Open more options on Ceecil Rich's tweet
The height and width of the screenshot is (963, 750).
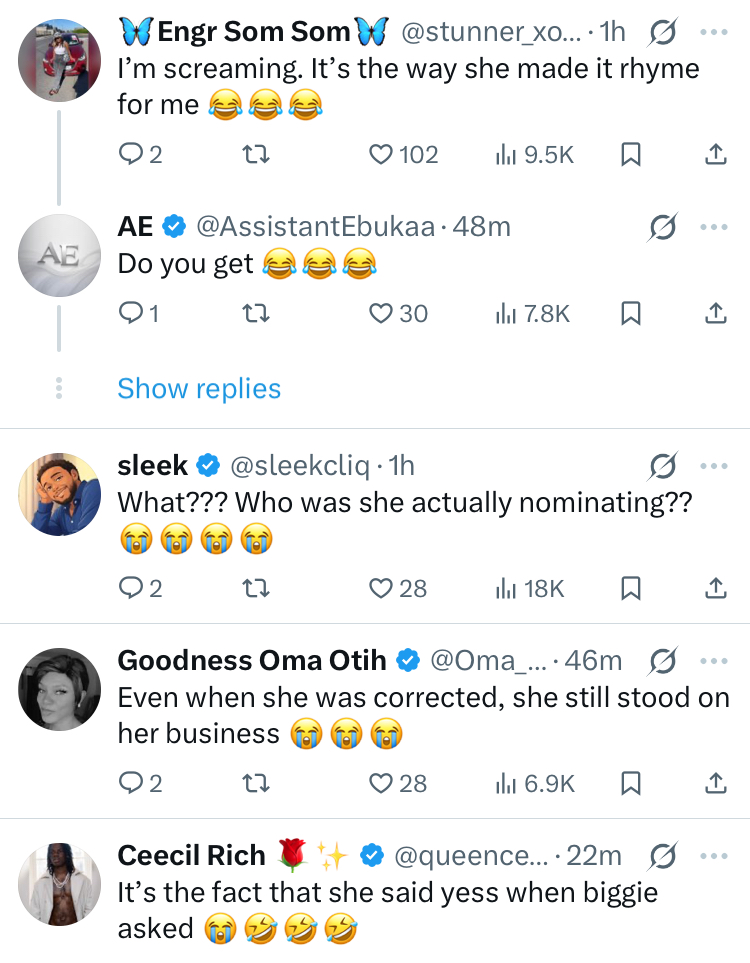click(714, 856)
